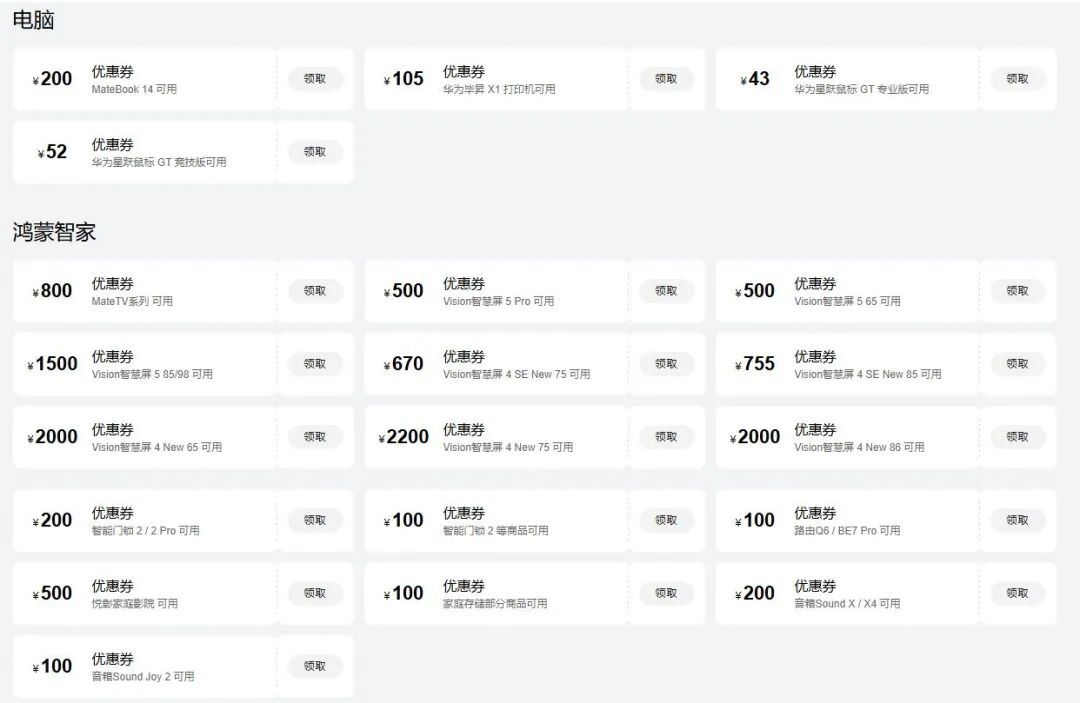Claim the ¥100 路由Q6 / BE7 Pro coupon

[x=1017, y=520]
